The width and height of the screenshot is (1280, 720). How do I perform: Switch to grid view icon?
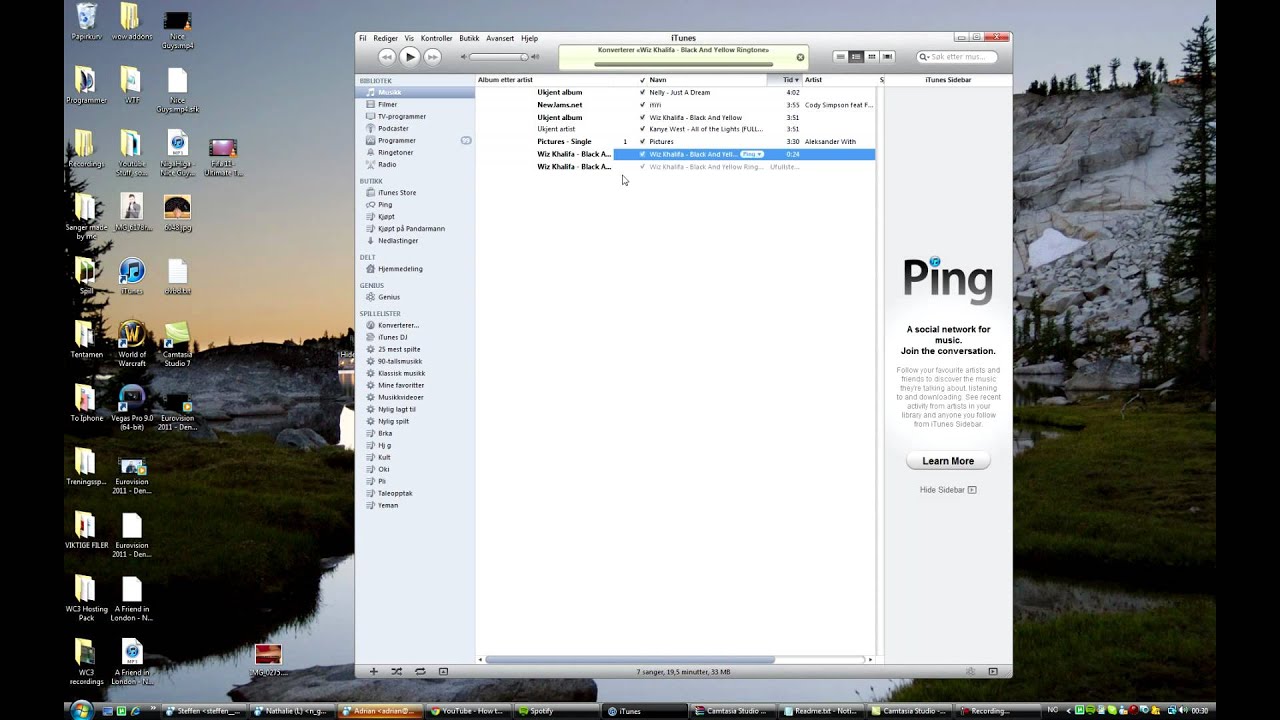pos(872,57)
